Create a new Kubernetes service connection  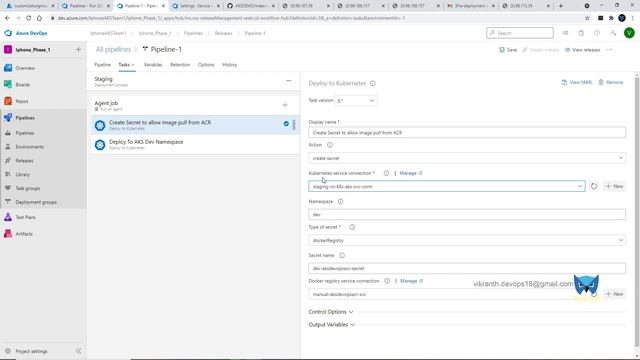pyautogui.click(x=614, y=186)
